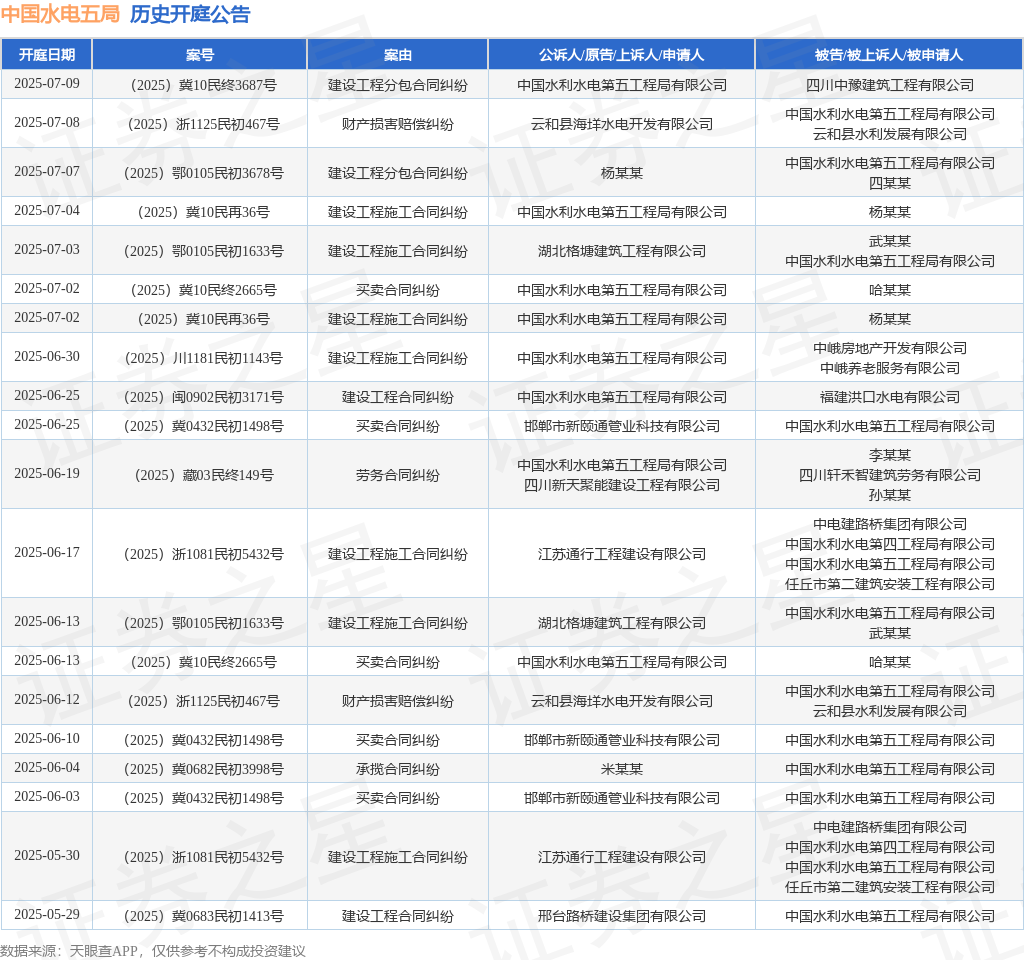Select the date 2025-06-10

46,739
